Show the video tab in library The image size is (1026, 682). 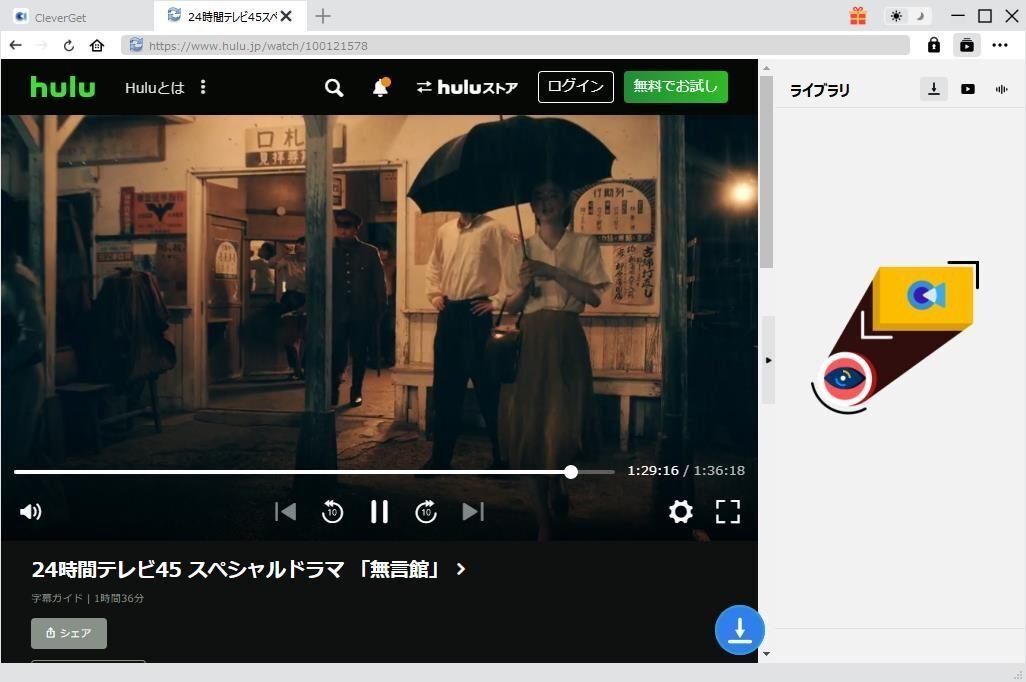pyautogui.click(x=968, y=89)
